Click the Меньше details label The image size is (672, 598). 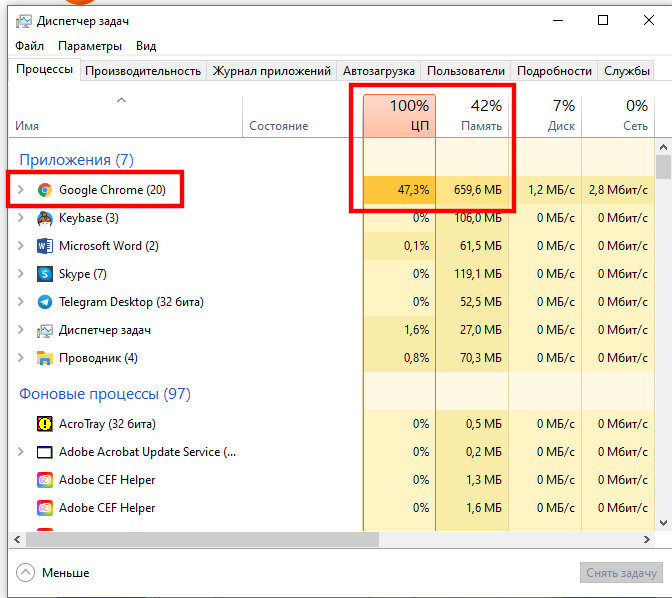[x=66, y=573]
